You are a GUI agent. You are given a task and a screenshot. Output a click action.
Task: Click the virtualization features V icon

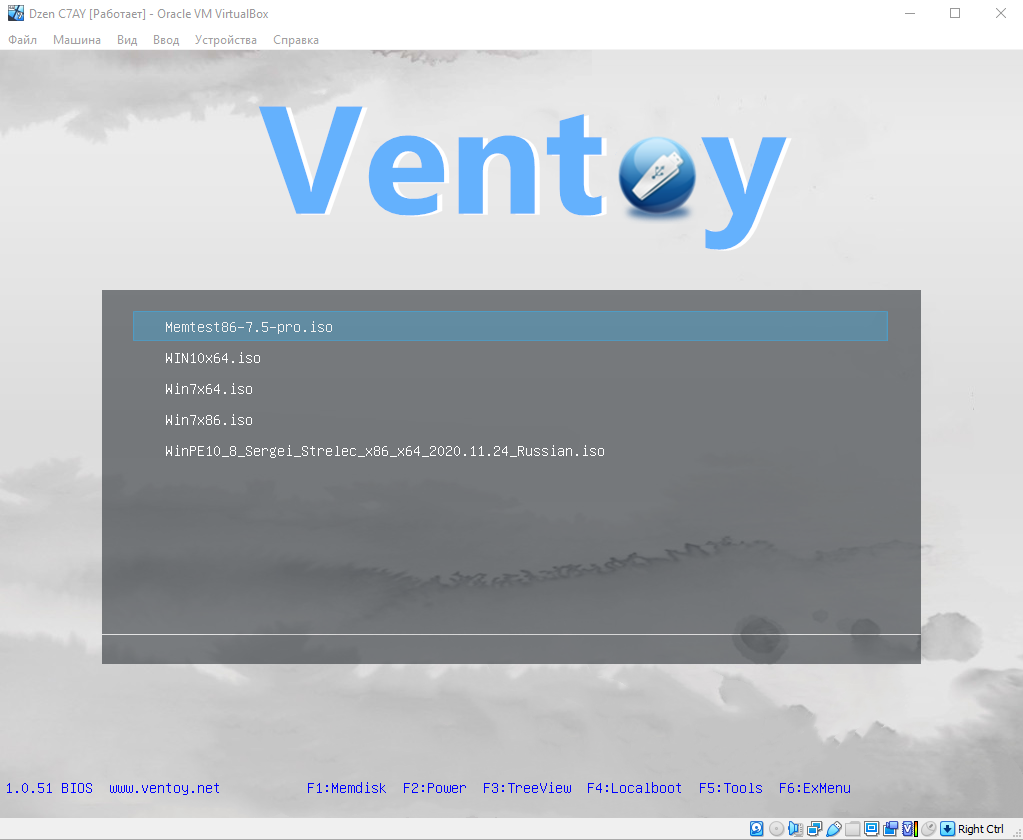click(x=907, y=828)
